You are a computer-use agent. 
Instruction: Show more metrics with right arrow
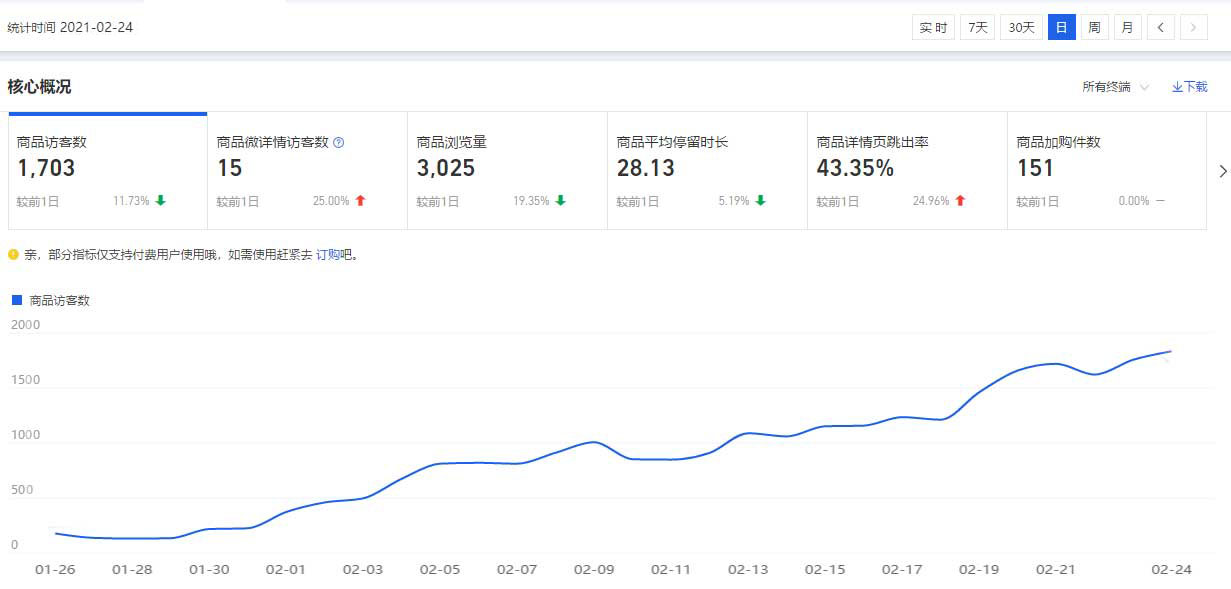1222,171
